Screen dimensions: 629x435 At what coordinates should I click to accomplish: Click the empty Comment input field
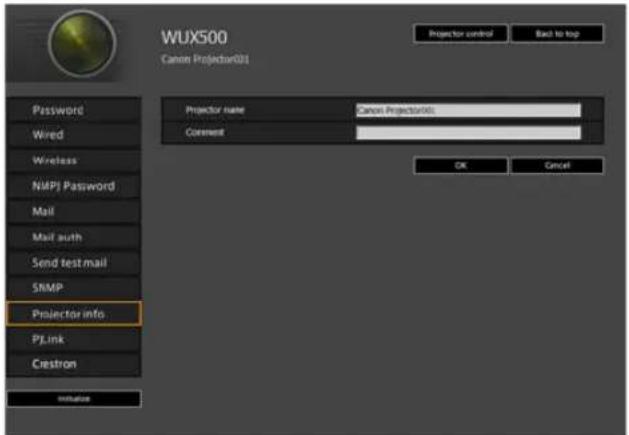468,132
